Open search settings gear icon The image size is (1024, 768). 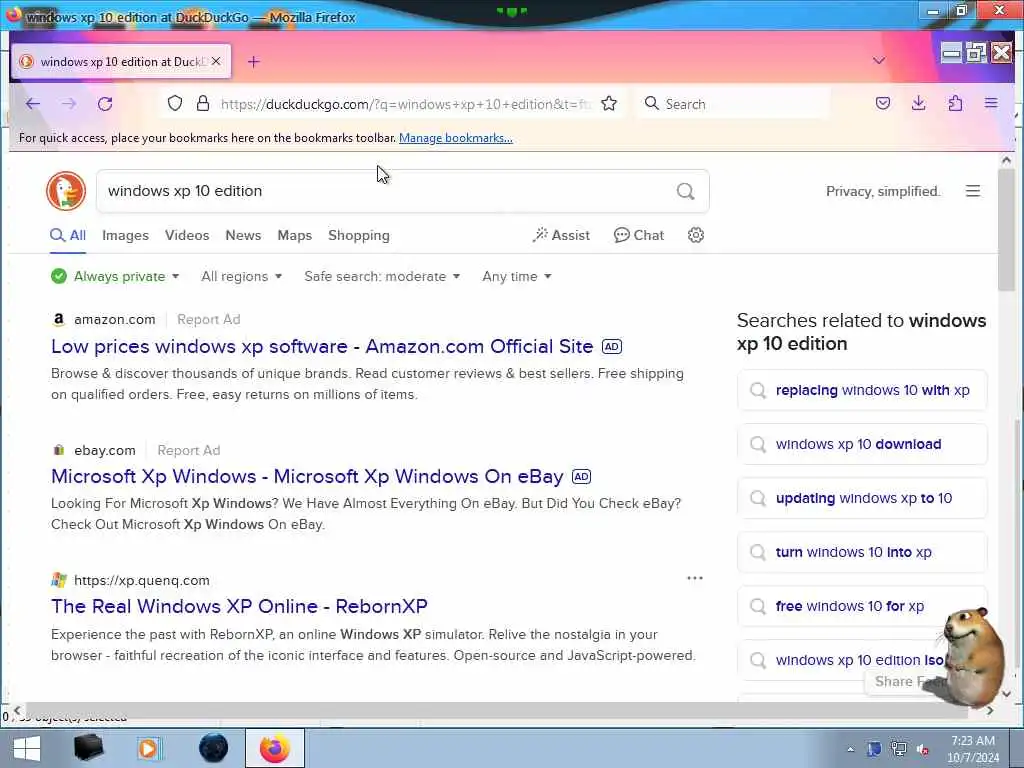point(696,235)
